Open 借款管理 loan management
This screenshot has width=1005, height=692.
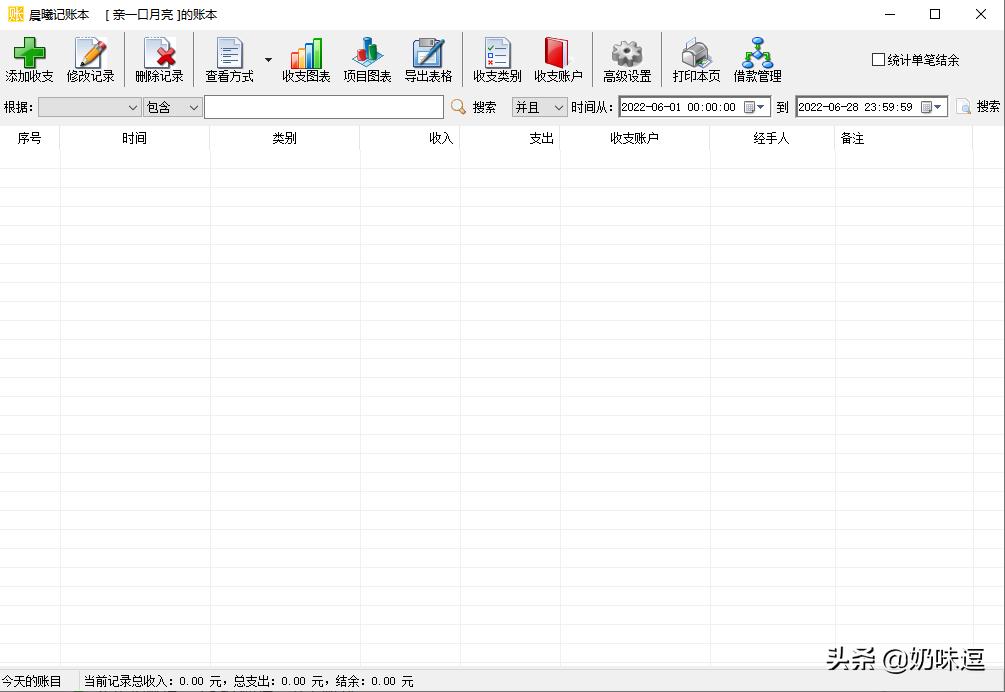point(758,60)
